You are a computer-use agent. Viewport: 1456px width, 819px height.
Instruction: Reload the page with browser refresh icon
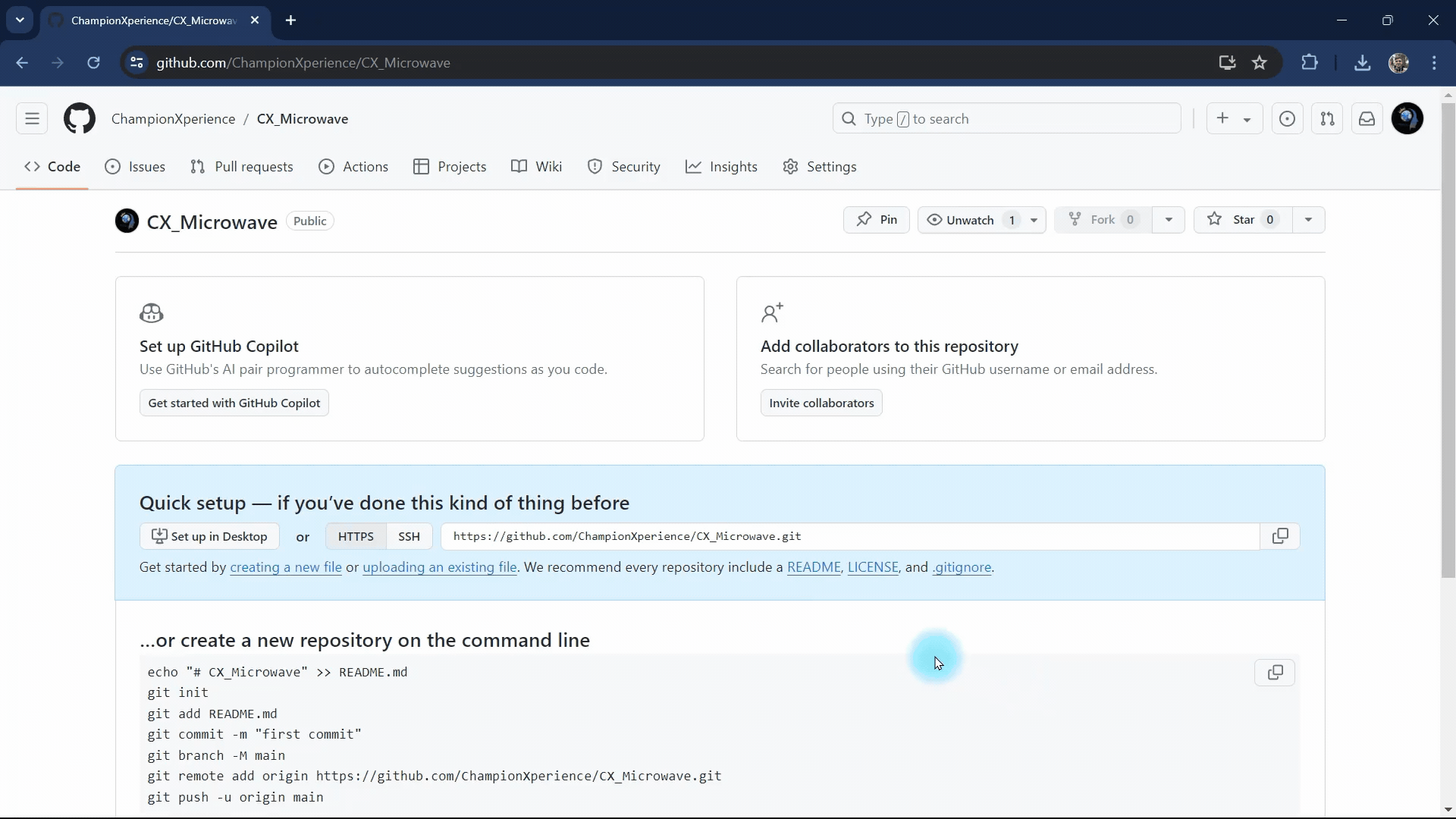[93, 63]
